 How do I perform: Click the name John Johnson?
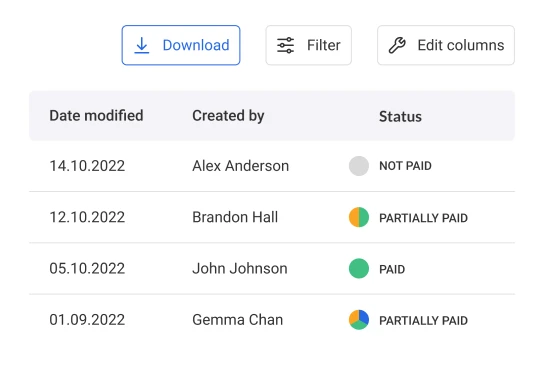[x=240, y=269]
